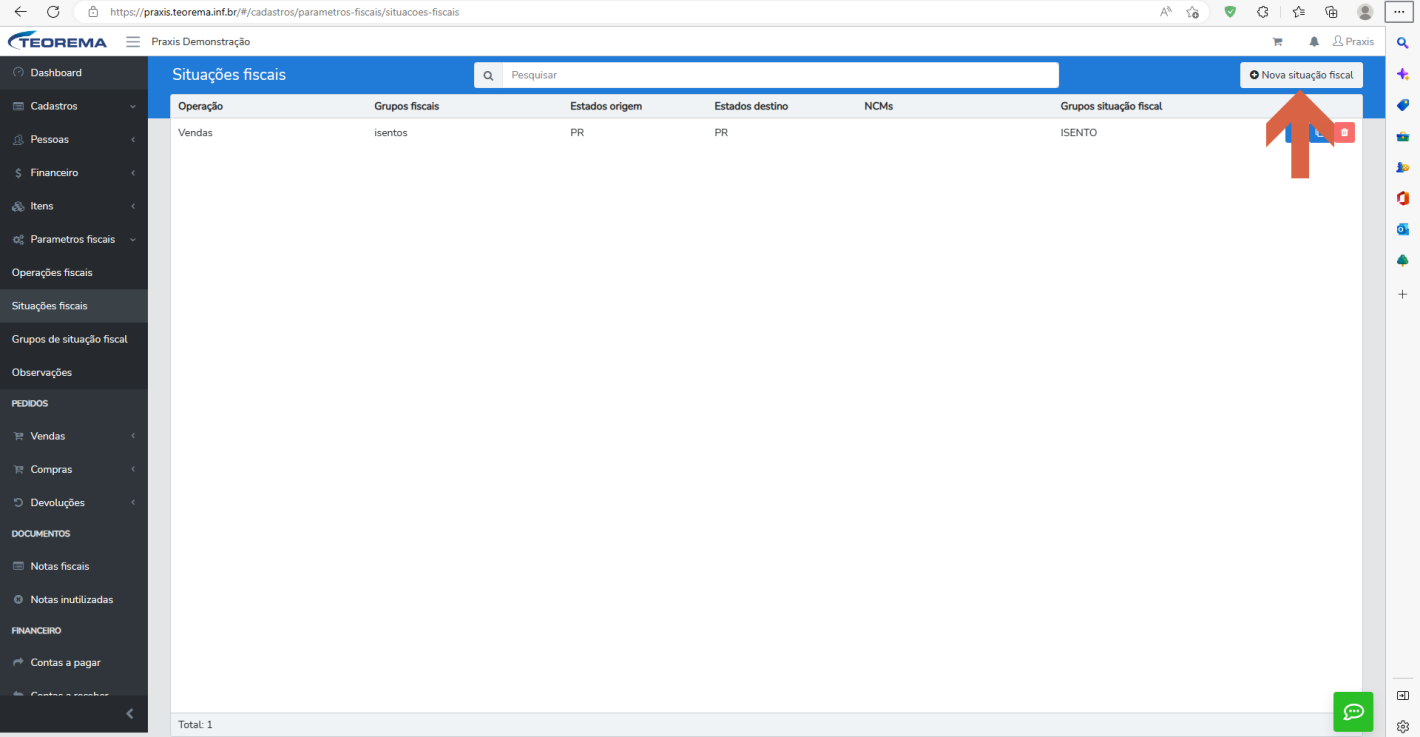The height and width of the screenshot is (737, 1420).
Task: Open Edge sidebar search icon
Action: 1403,43
